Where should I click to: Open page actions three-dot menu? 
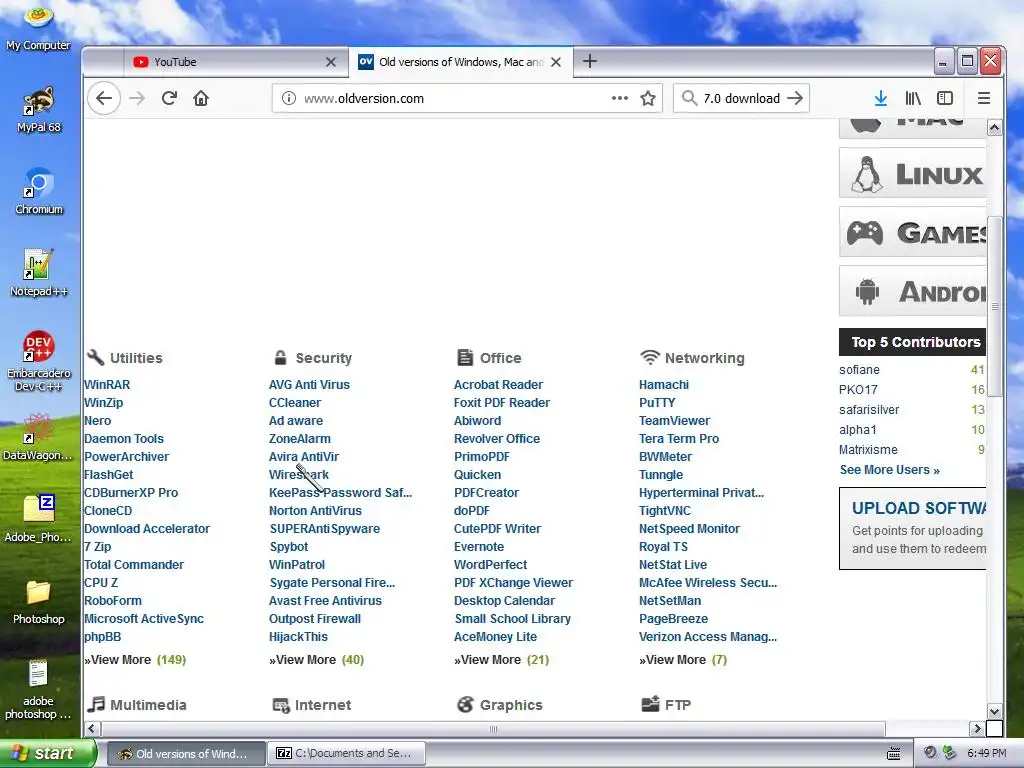(x=620, y=98)
